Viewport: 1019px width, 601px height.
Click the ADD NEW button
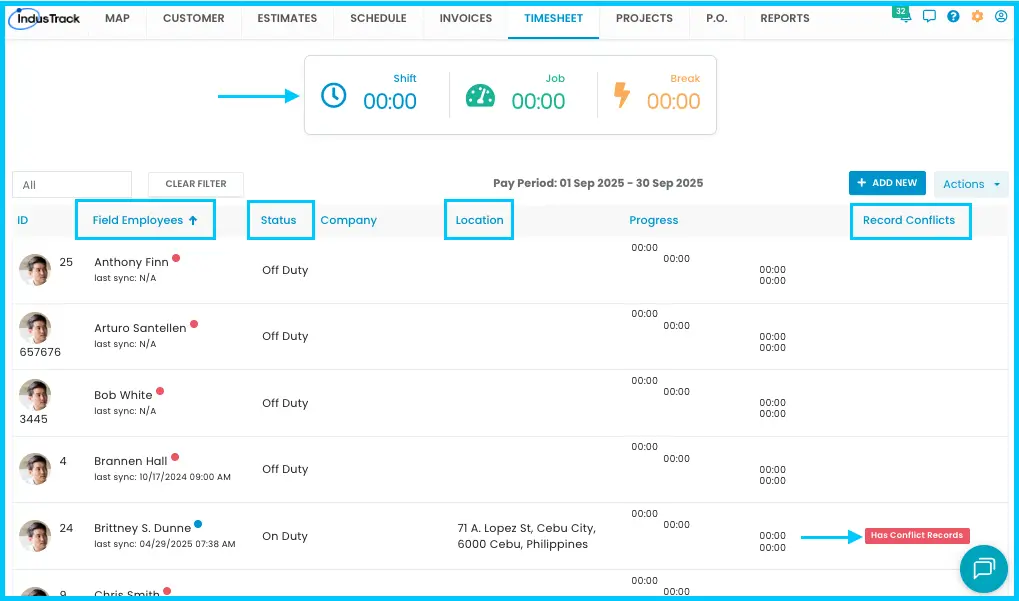(x=887, y=183)
